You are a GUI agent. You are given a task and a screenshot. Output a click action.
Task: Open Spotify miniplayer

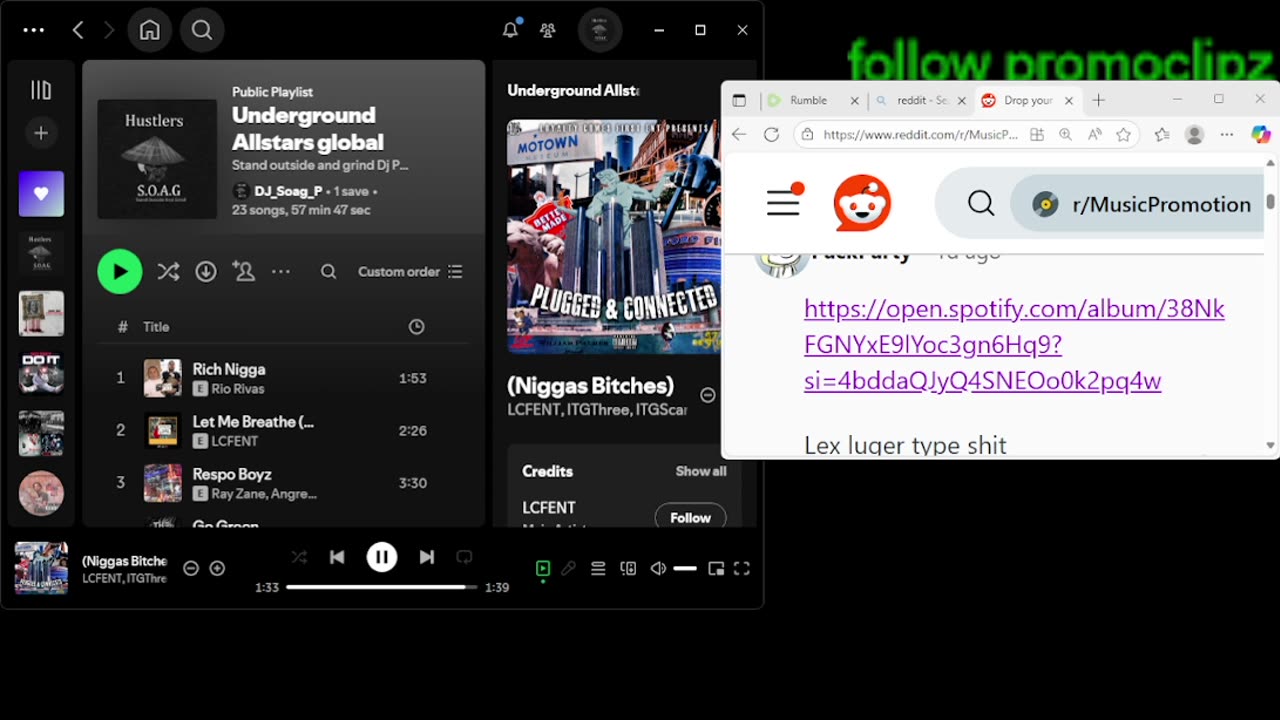click(x=716, y=568)
